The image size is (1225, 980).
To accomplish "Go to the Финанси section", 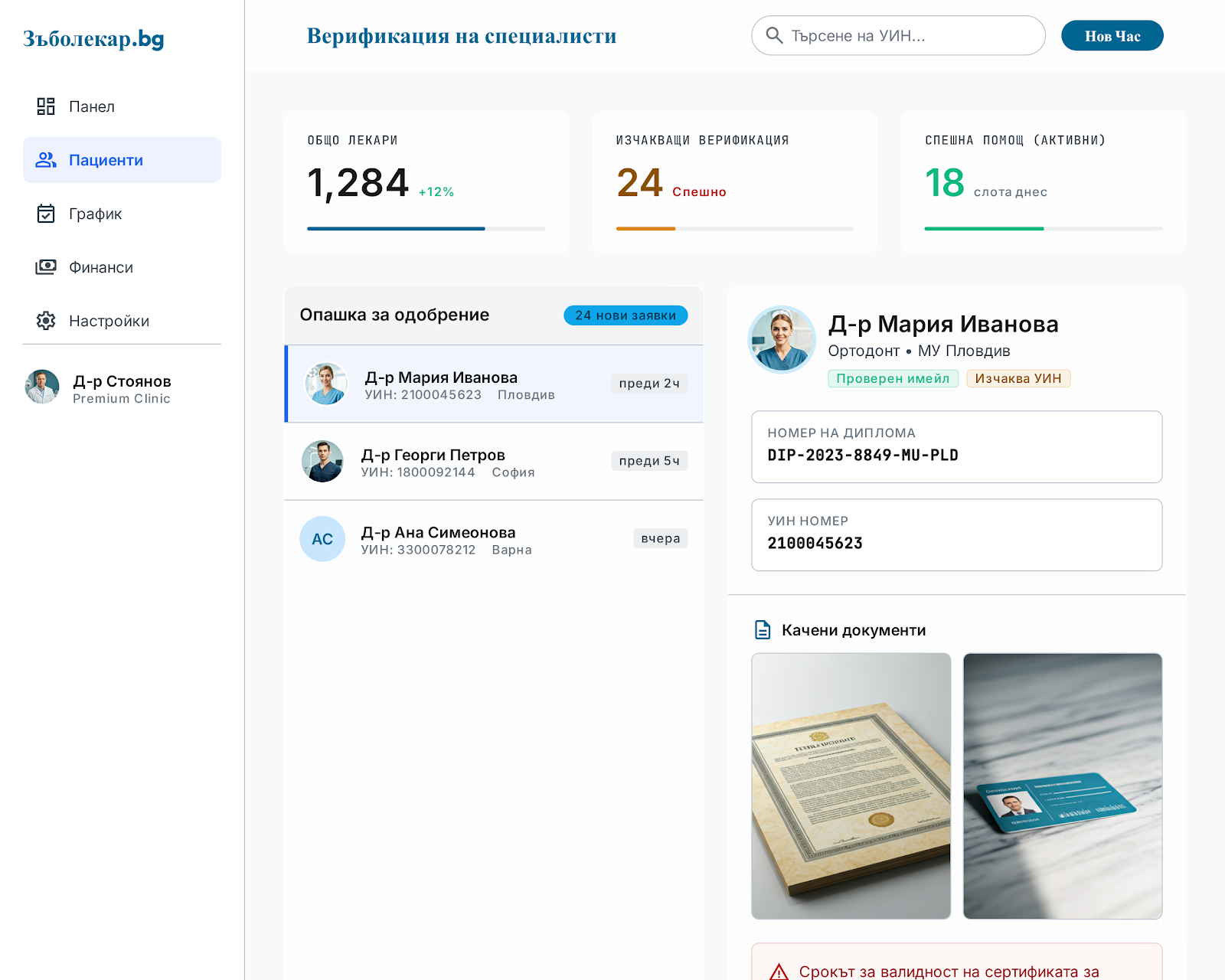I will tap(122, 267).
